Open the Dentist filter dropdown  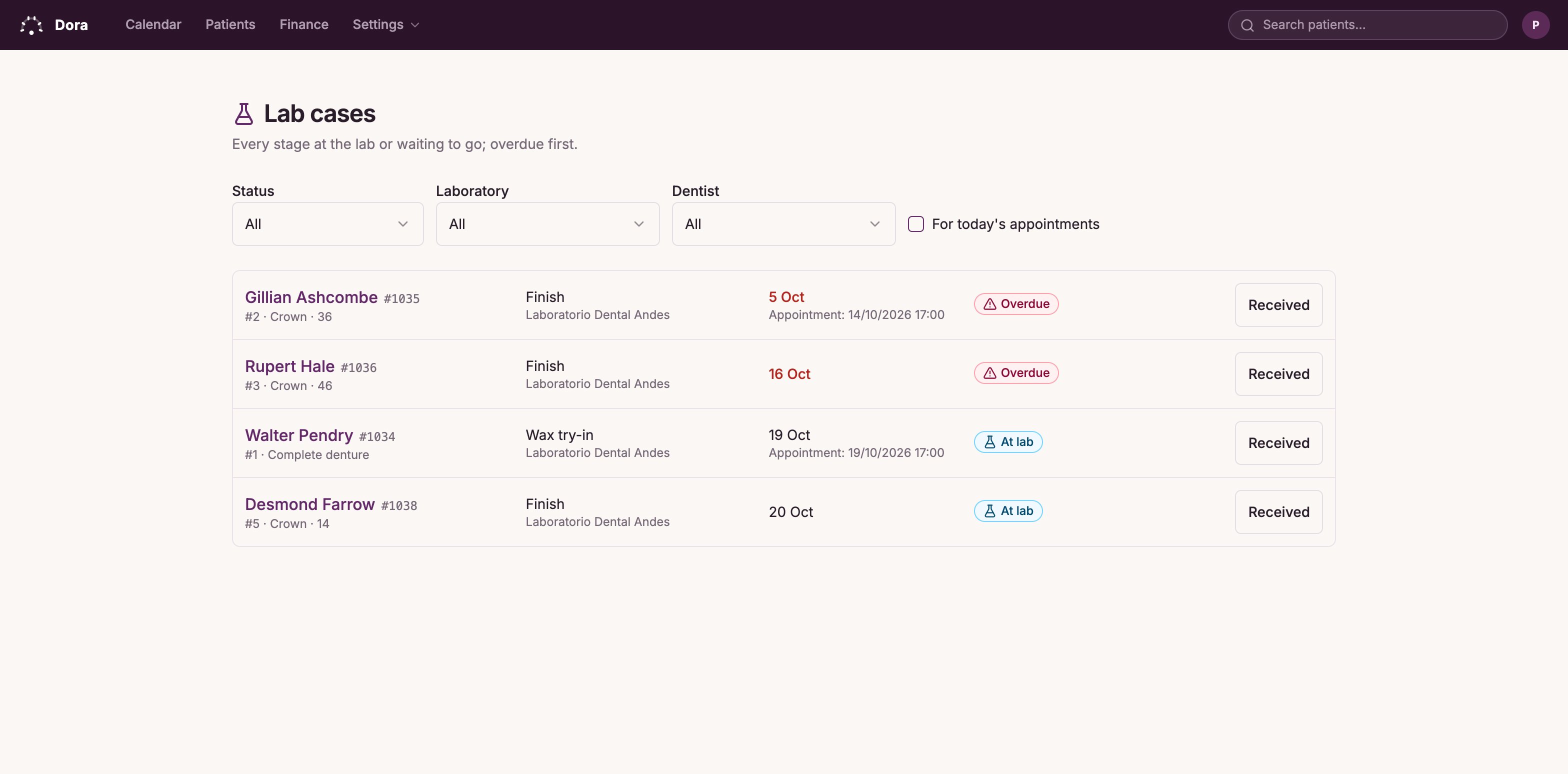[783, 224]
